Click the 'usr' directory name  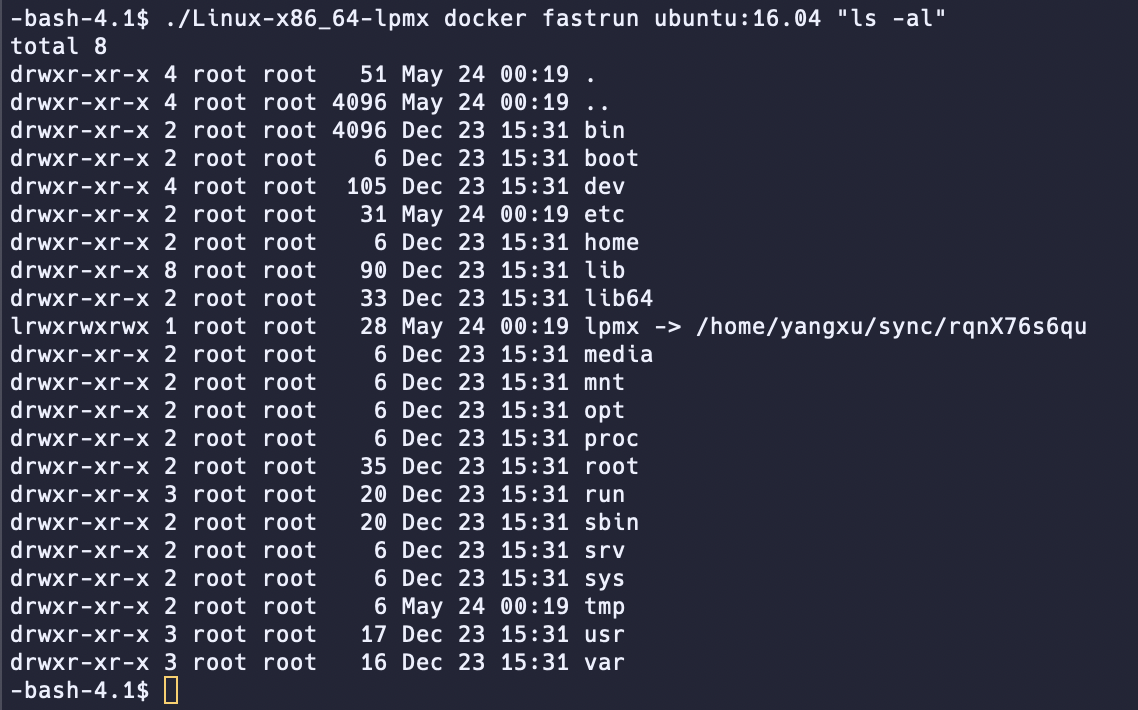click(604, 634)
